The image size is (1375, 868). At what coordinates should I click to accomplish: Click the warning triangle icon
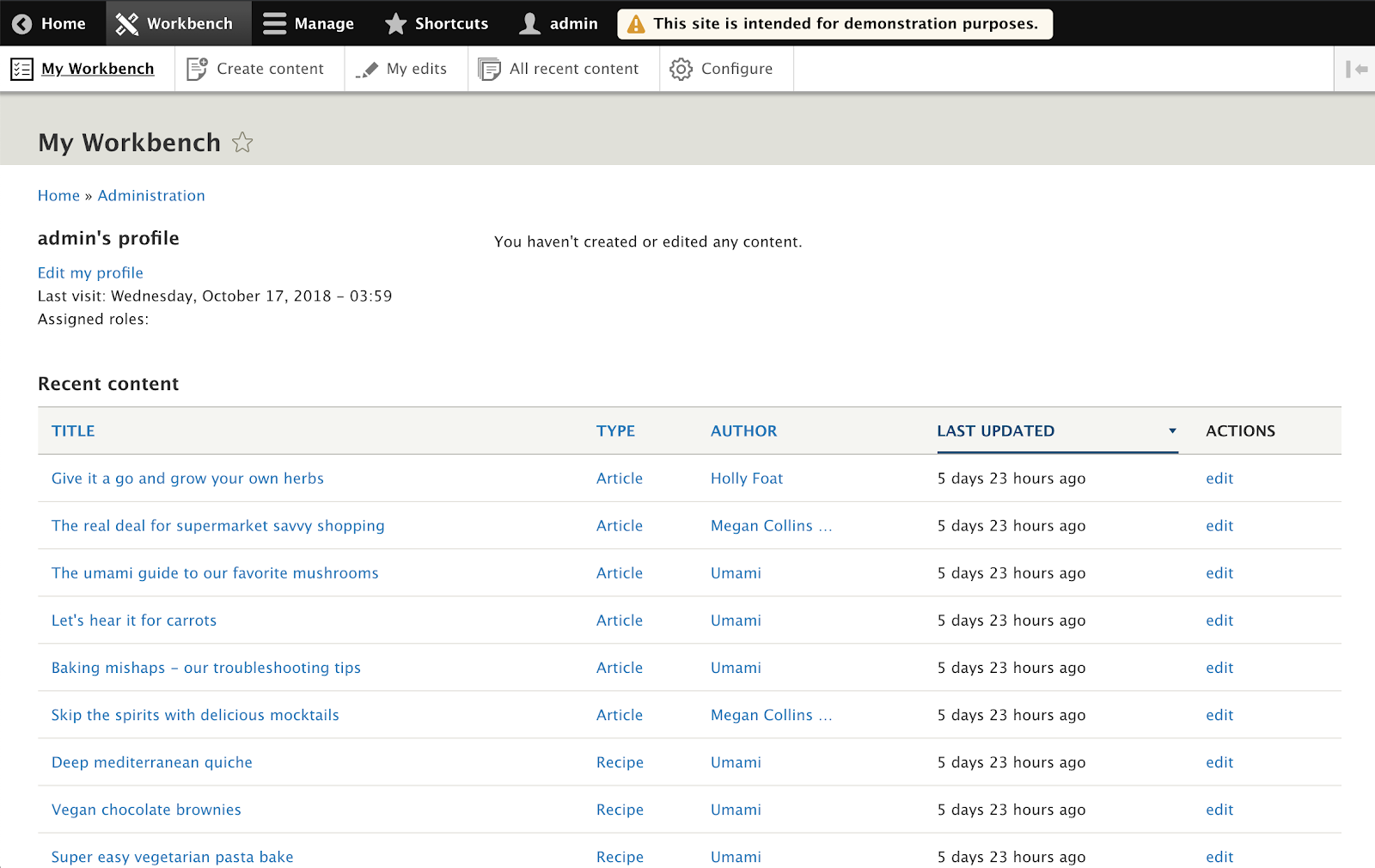636,24
